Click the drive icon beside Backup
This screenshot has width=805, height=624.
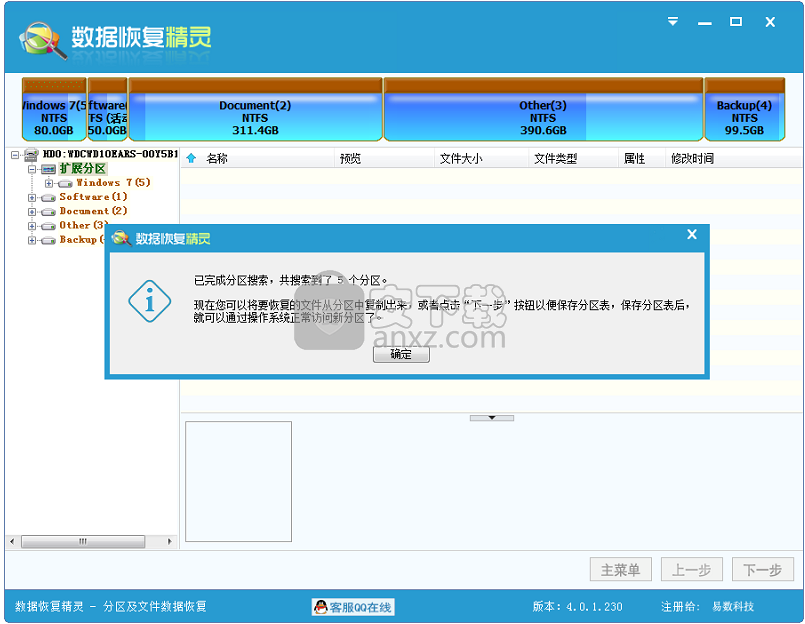pyautogui.click(x=49, y=240)
